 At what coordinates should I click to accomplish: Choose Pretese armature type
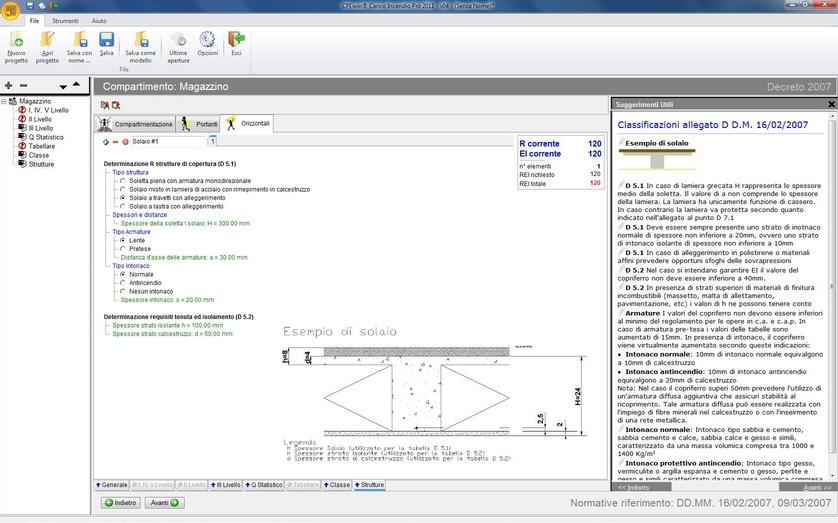[123, 249]
